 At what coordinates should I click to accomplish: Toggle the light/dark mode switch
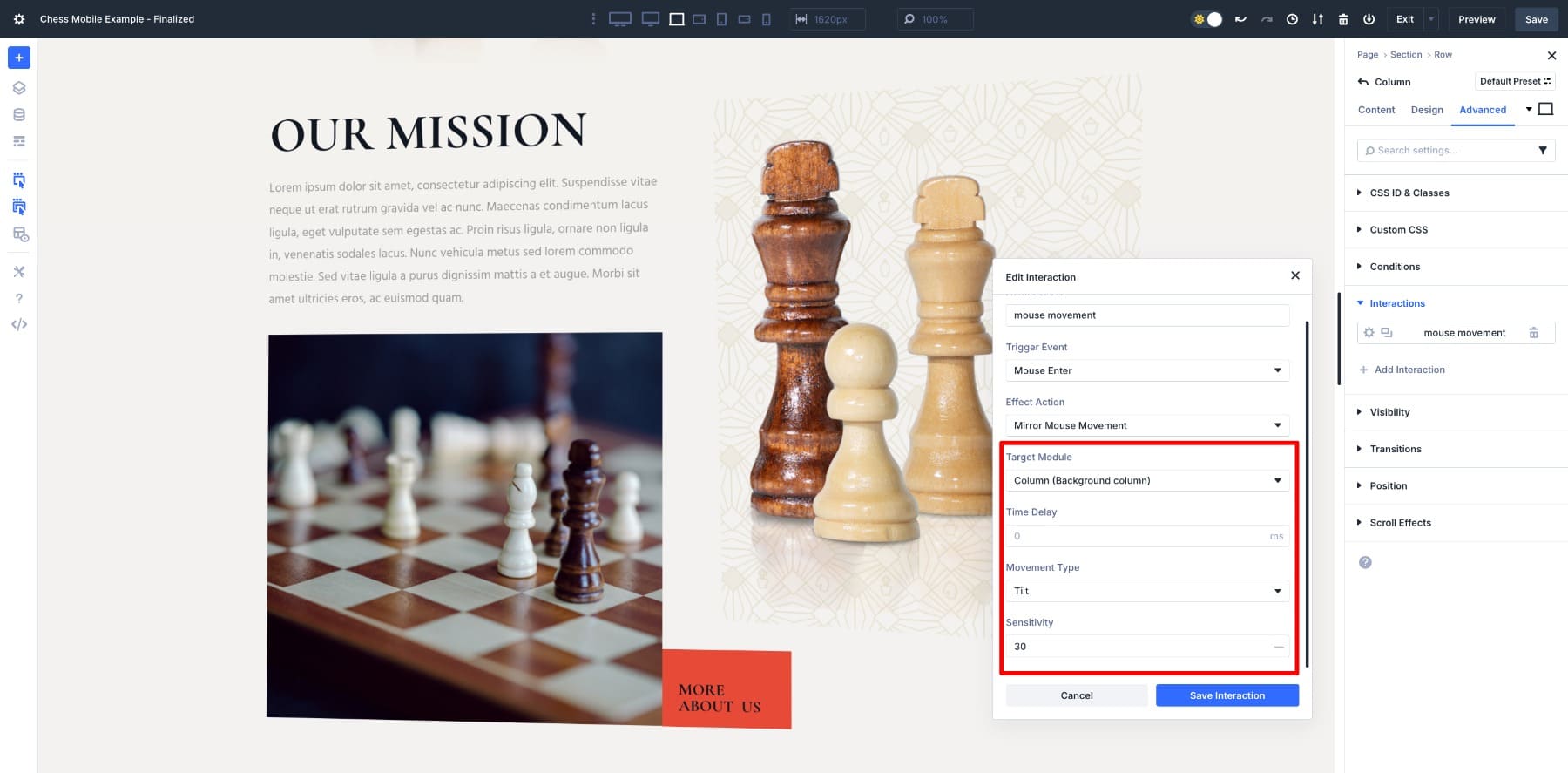pos(1206,19)
